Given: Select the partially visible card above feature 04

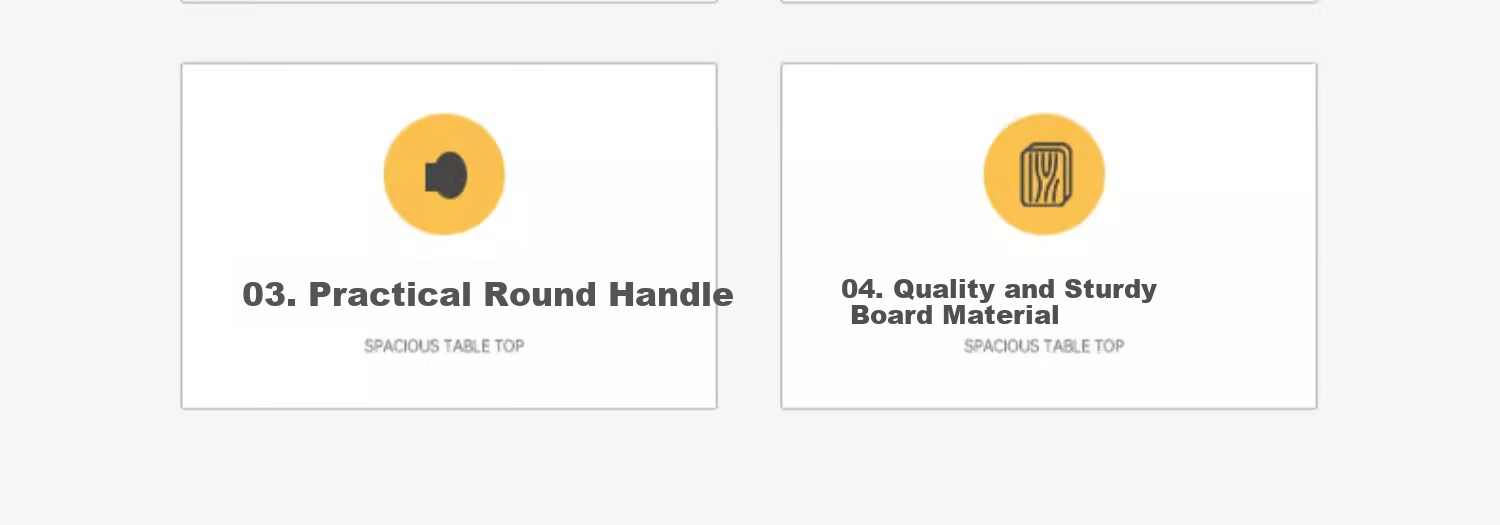Looking at the screenshot, I should tap(1049, 1).
